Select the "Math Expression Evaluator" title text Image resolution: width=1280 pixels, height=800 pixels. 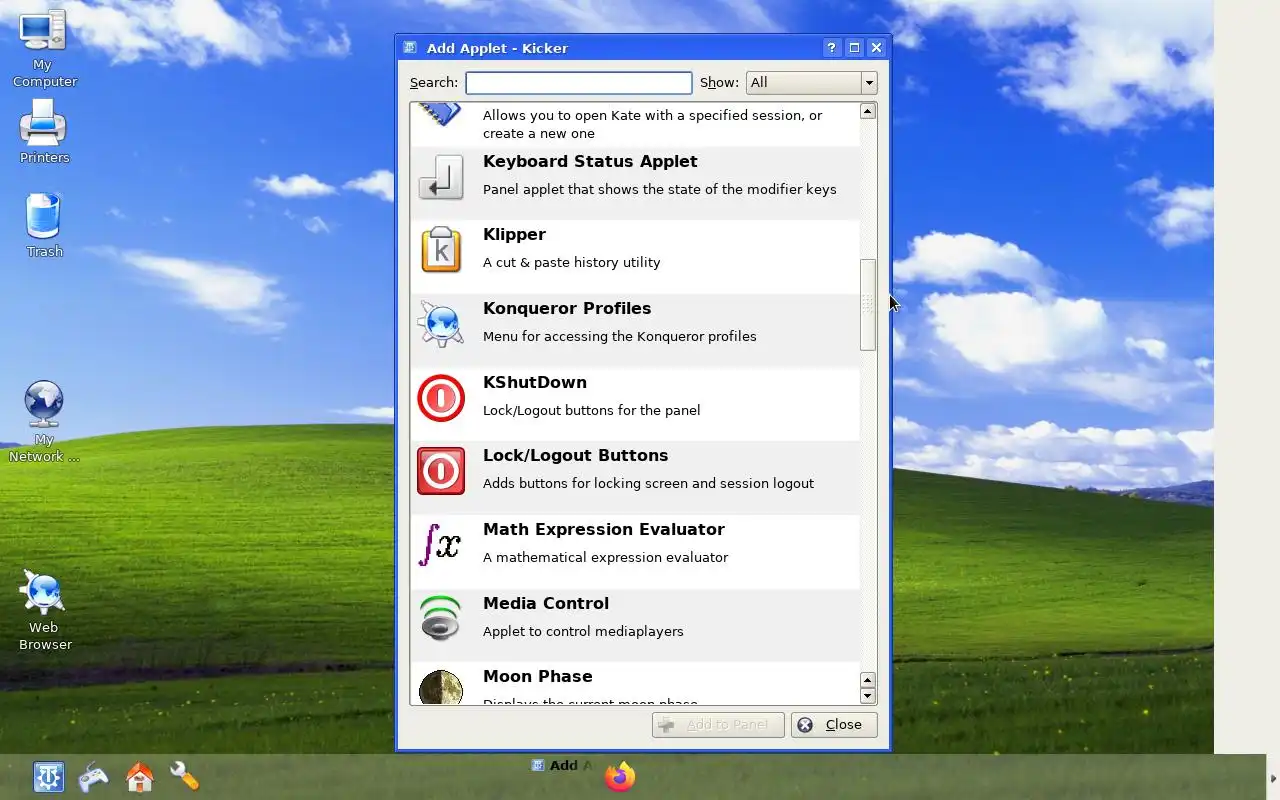(604, 529)
